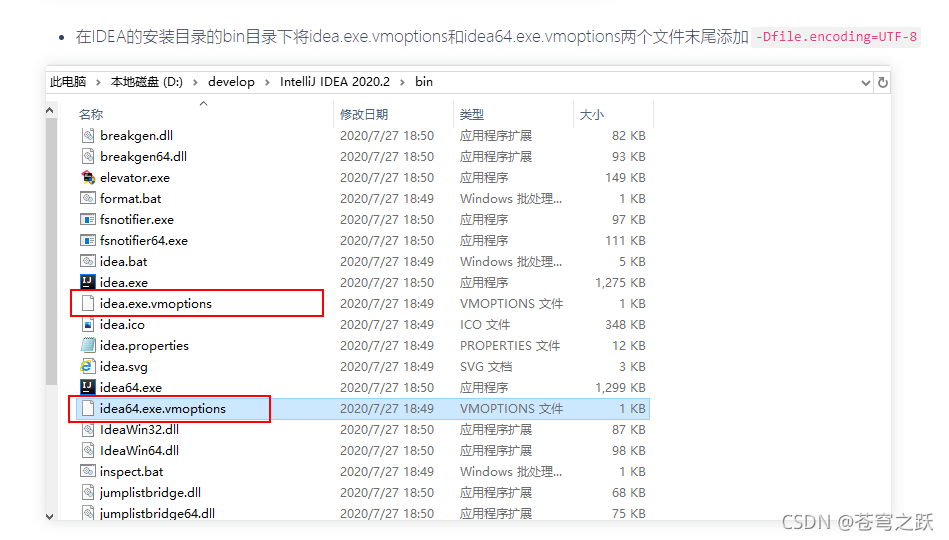Click the 1,275 KB size of idea.exe
The height and width of the screenshot is (540, 949).
coord(620,283)
